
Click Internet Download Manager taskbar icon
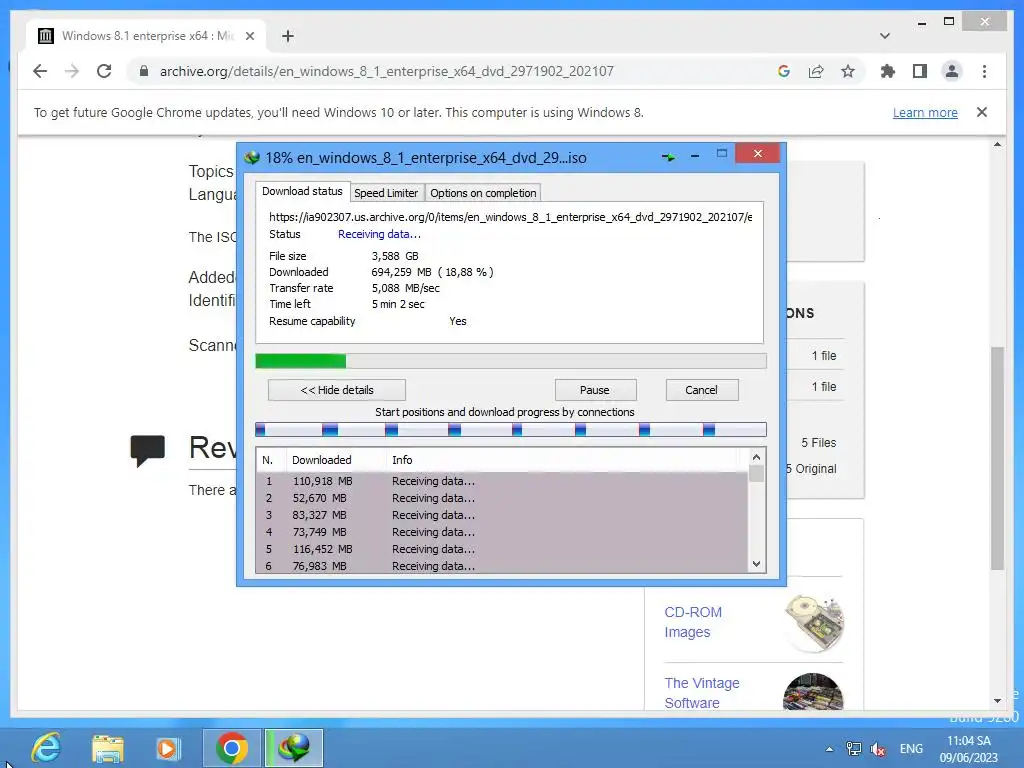pos(294,748)
